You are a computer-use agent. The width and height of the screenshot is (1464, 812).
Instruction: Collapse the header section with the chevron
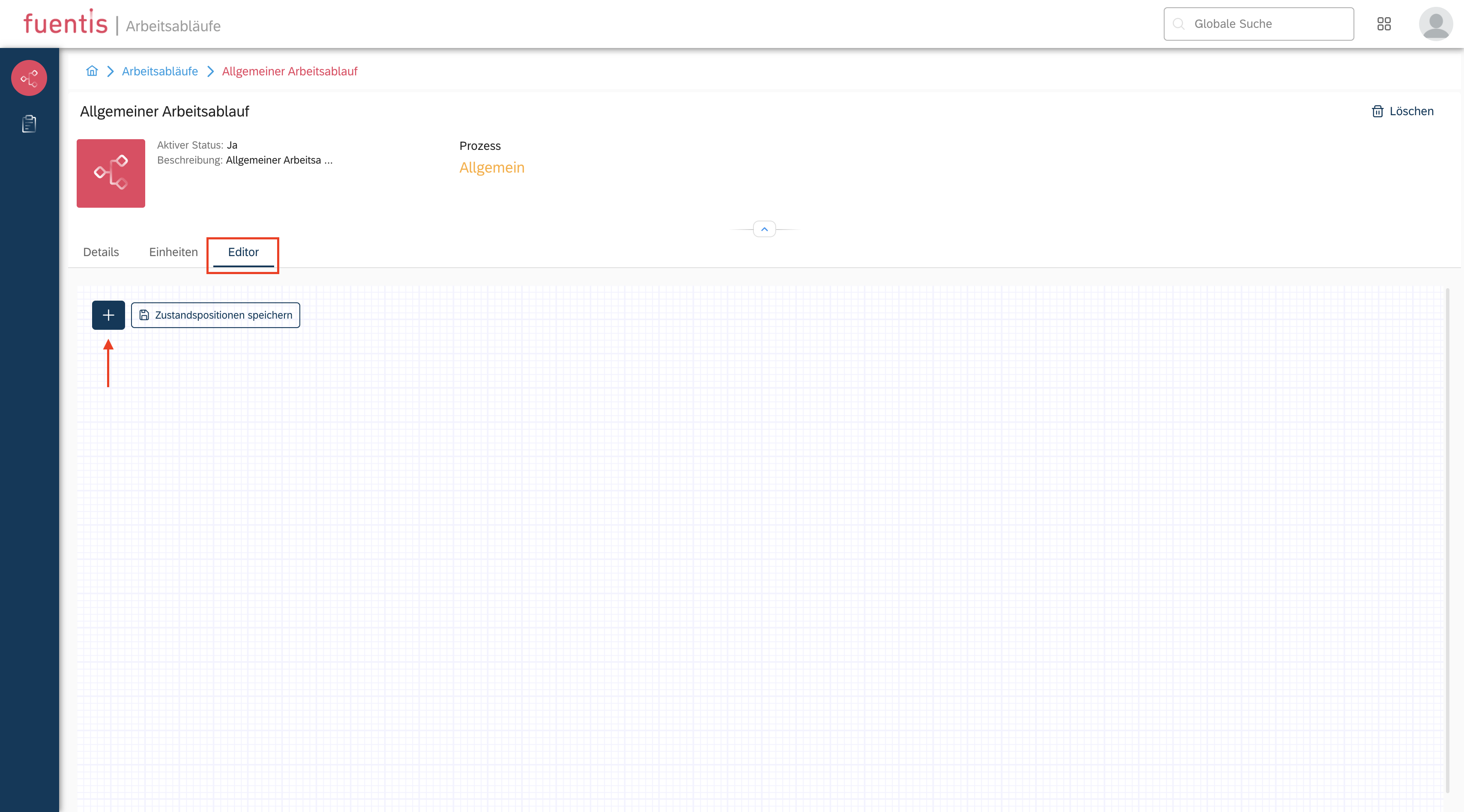[765, 229]
